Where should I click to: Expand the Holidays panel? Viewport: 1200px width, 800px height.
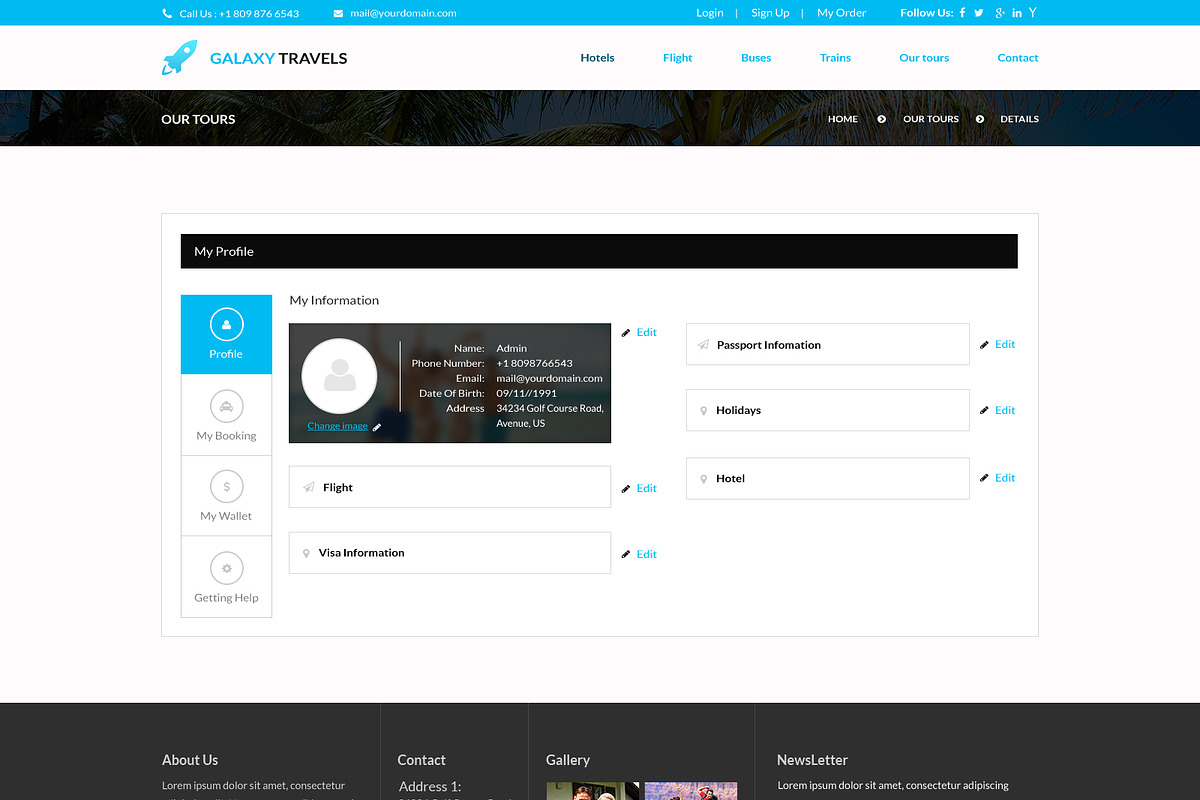click(x=828, y=410)
